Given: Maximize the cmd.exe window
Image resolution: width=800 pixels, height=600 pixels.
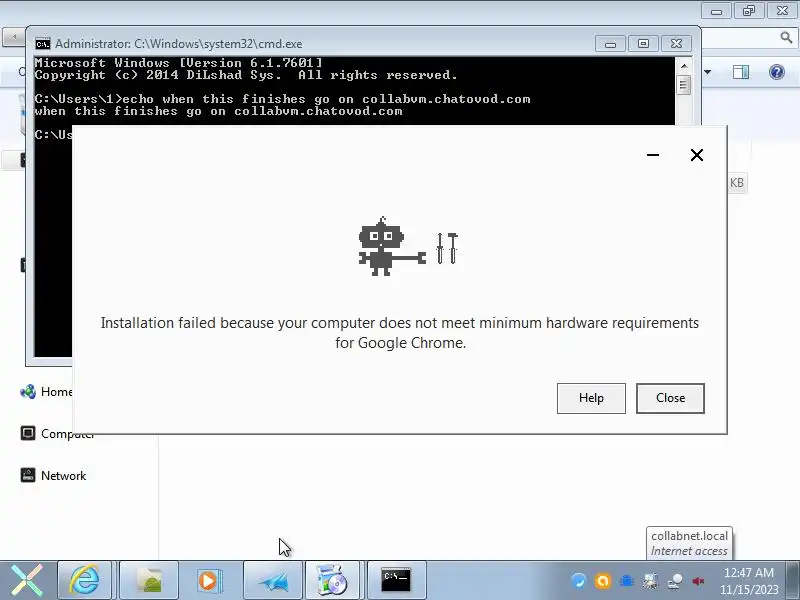Looking at the screenshot, I should point(643,44).
